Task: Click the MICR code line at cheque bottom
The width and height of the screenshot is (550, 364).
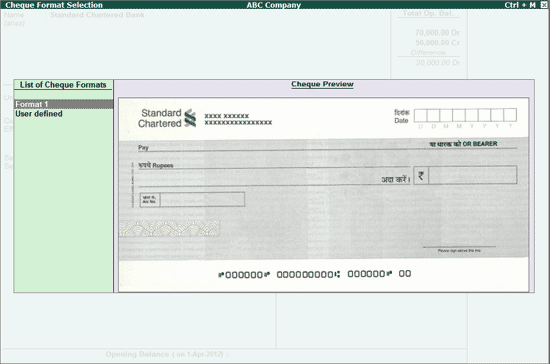Action: 314,274
